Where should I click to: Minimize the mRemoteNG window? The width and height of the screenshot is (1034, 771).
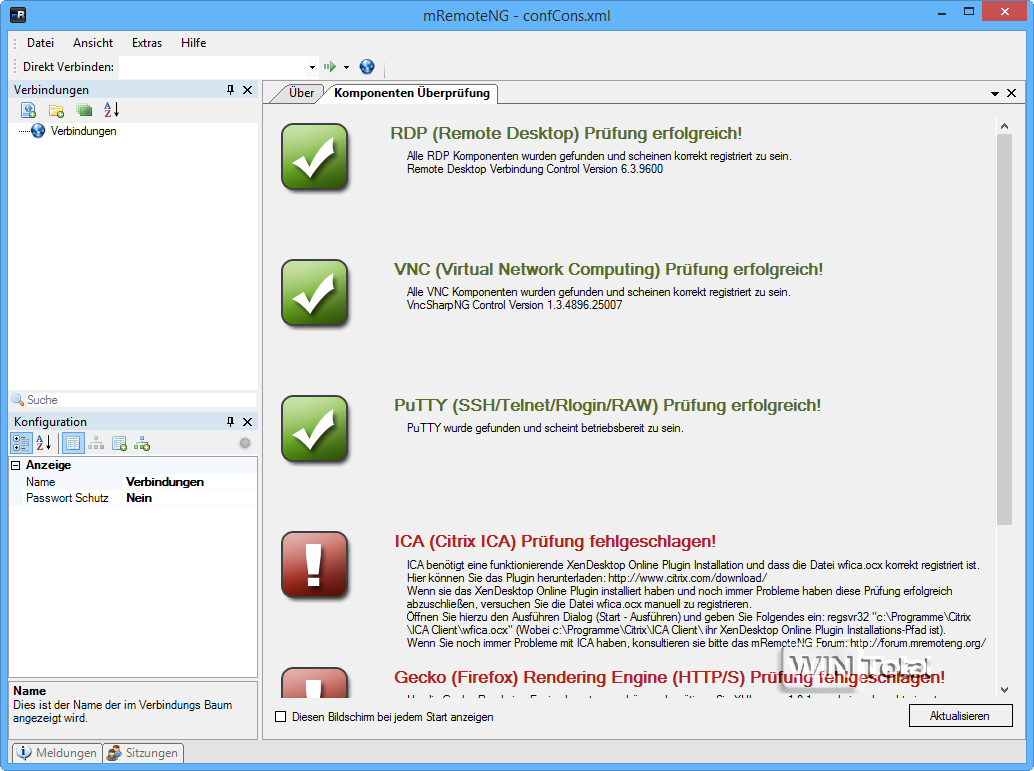(942, 13)
